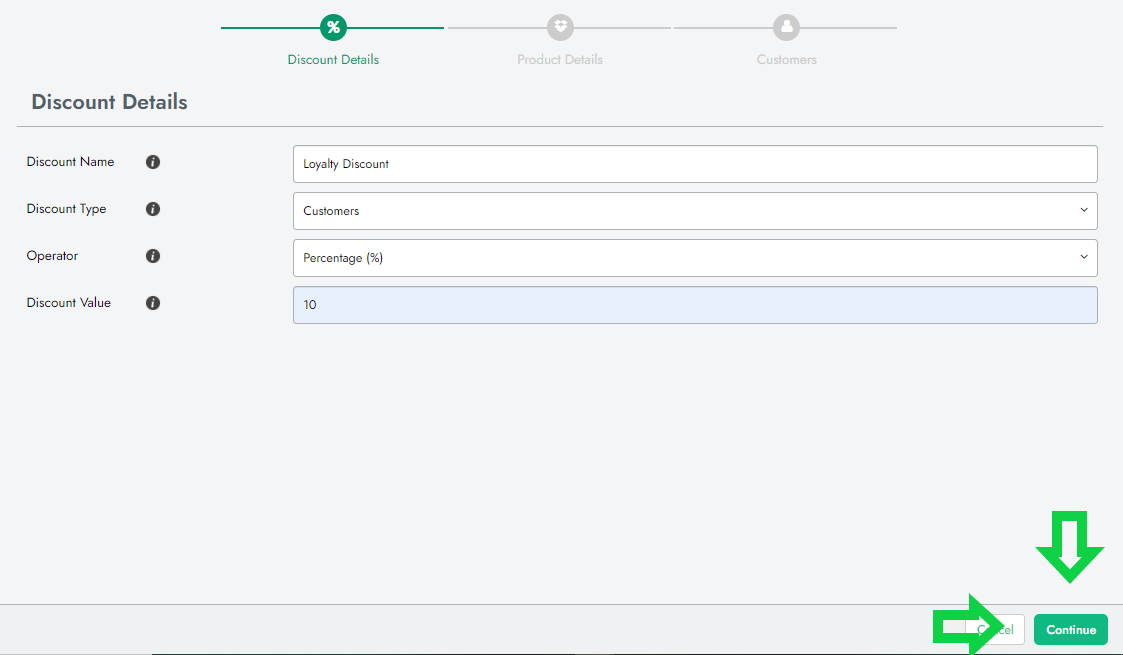1123x655 pixels.
Task: Select the Discount Details step label
Action: click(333, 60)
